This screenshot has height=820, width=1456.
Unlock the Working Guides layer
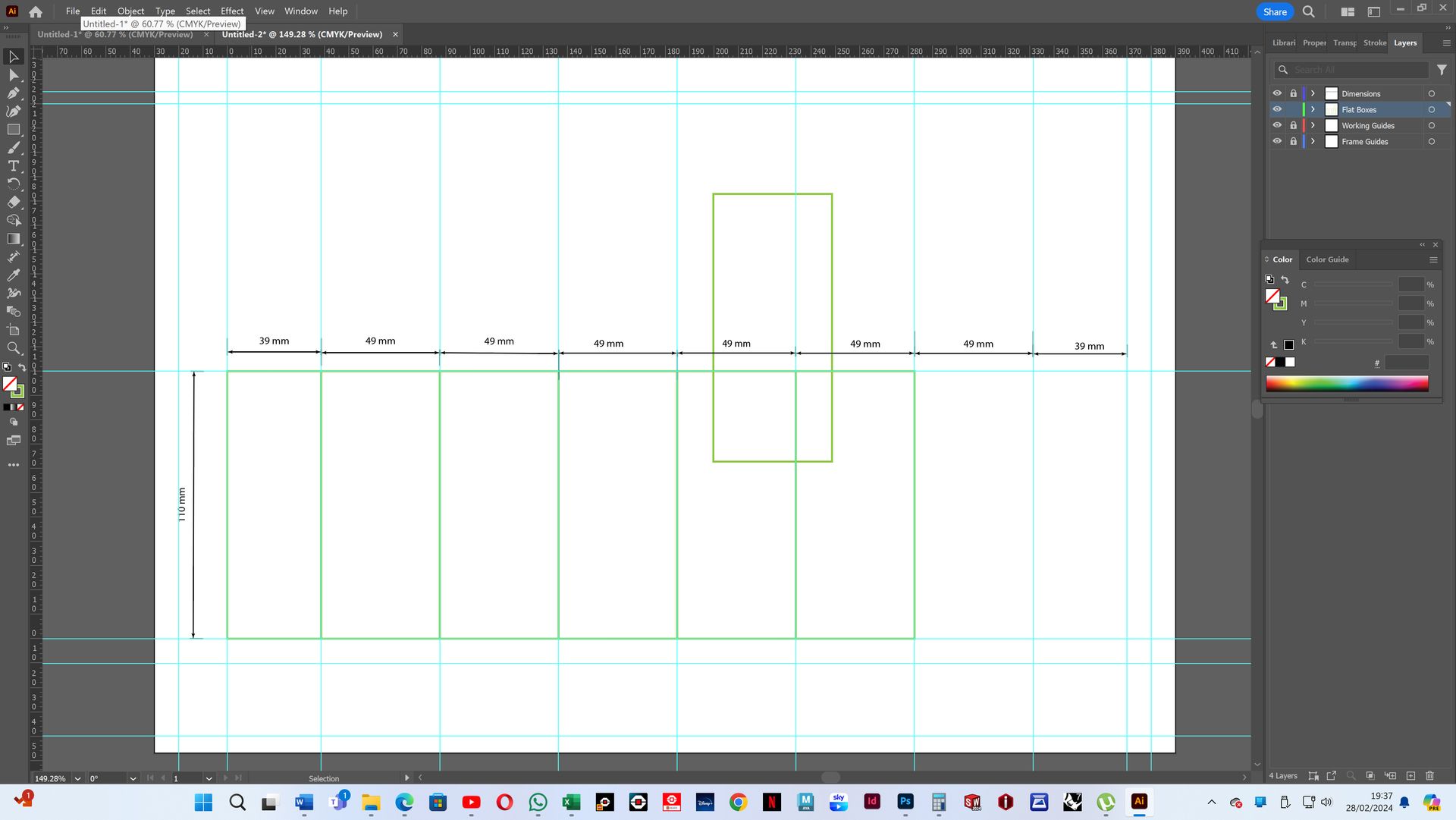(1294, 125)
